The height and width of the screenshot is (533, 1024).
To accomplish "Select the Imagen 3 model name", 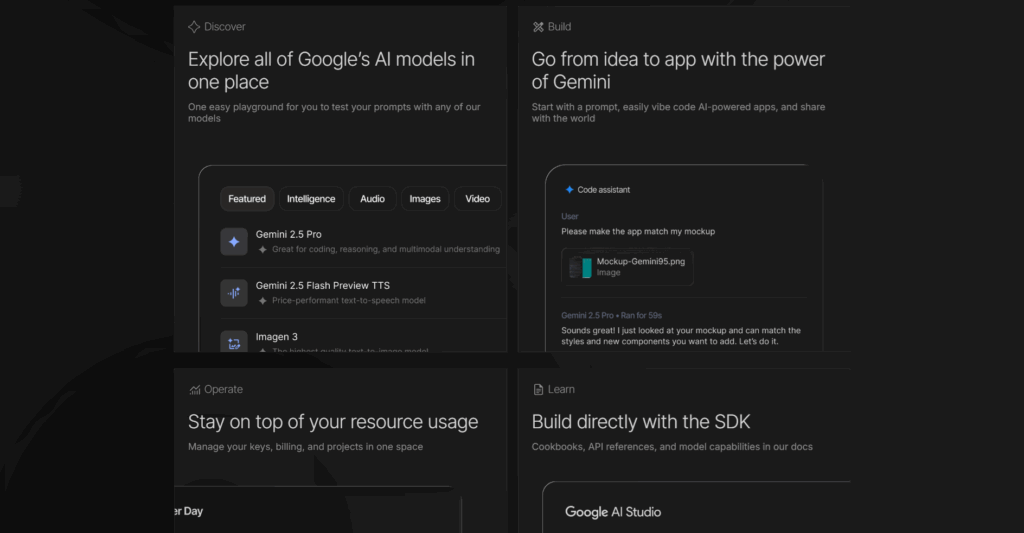I will tap(277, 336).
